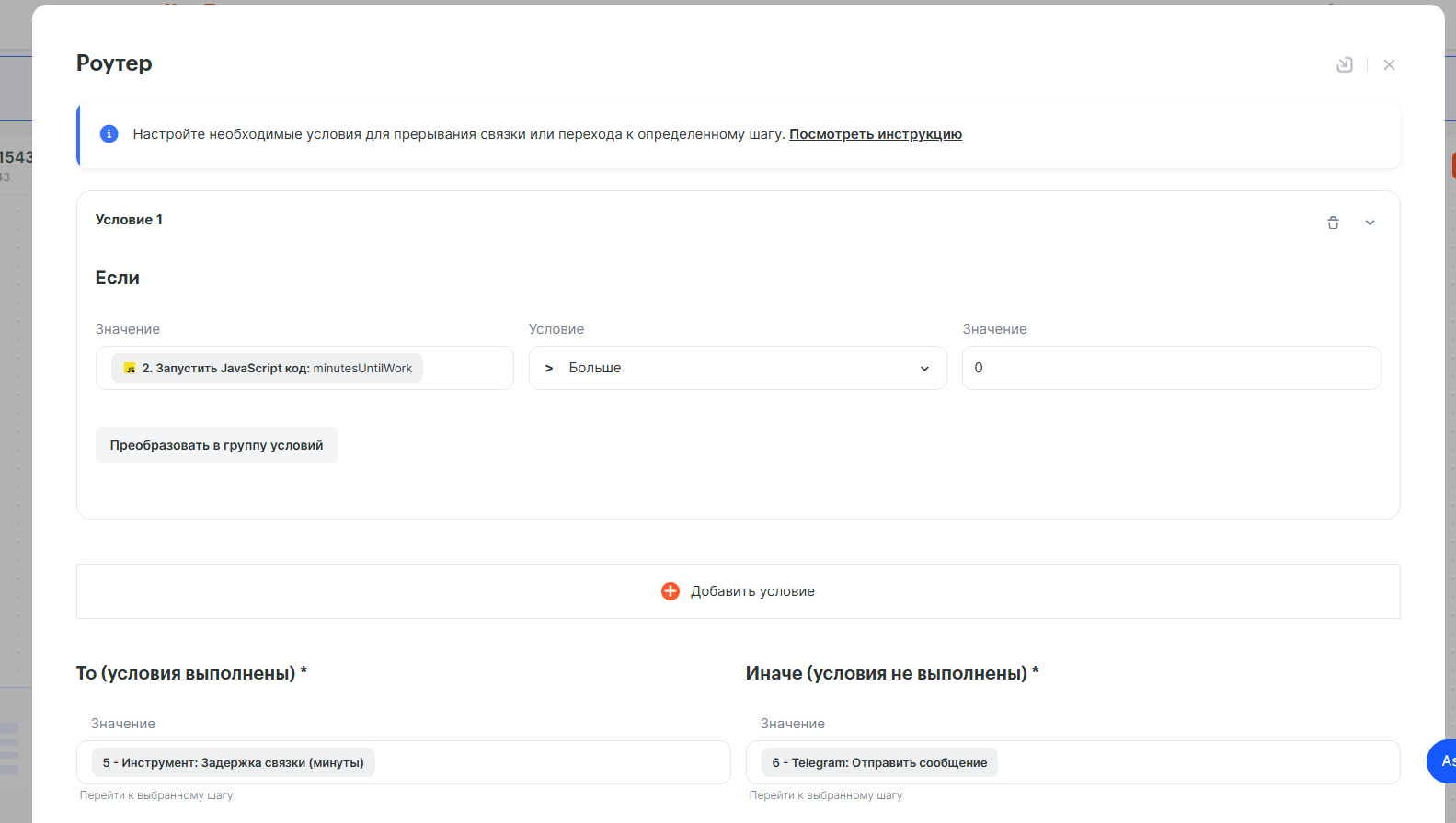
Task: Open the blue floating assistant button
Action: click(1442, 760)
